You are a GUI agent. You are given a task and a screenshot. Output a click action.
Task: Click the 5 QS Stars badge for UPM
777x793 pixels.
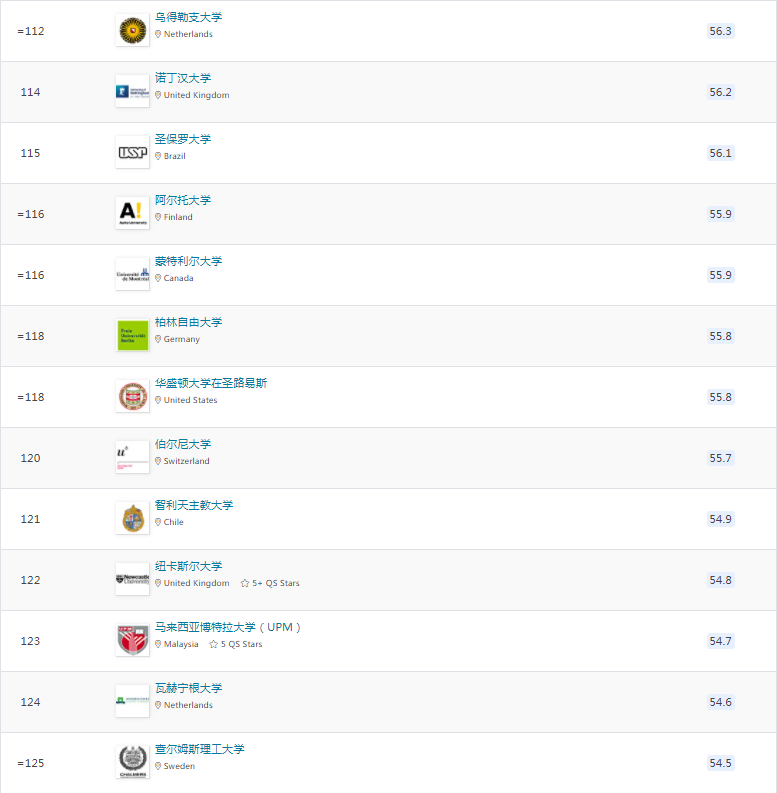[236, 644]
